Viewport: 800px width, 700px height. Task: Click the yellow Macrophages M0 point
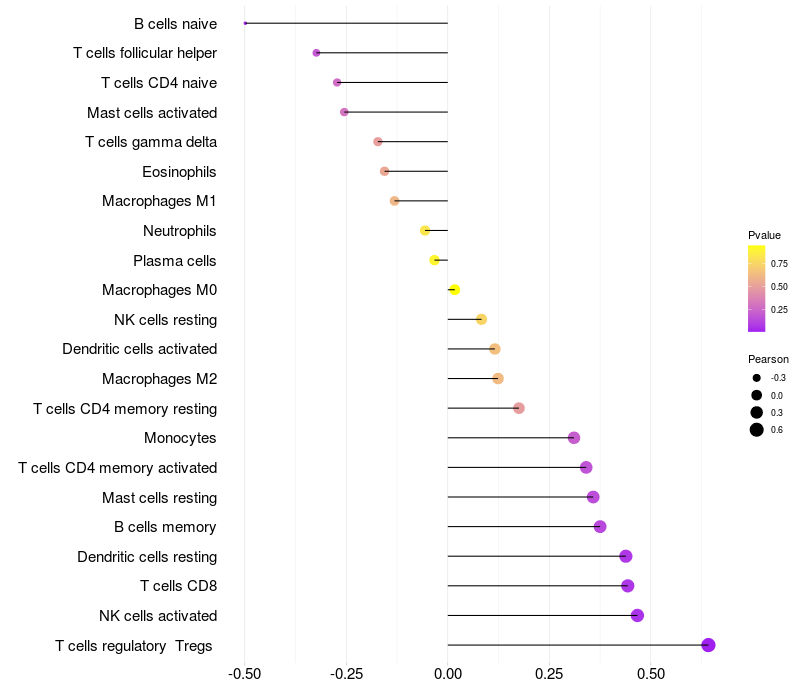455,290
